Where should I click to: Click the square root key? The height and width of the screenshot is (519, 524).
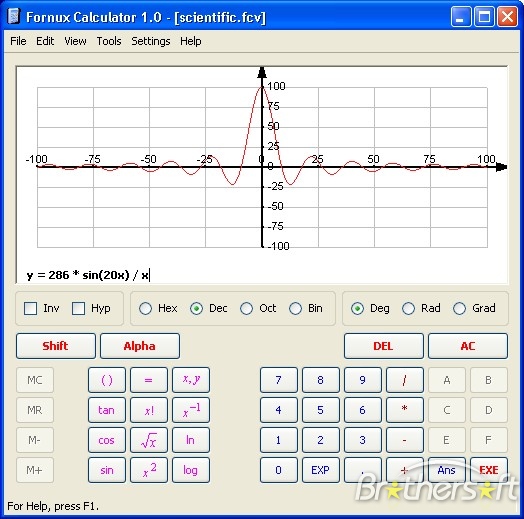[149, 440]
